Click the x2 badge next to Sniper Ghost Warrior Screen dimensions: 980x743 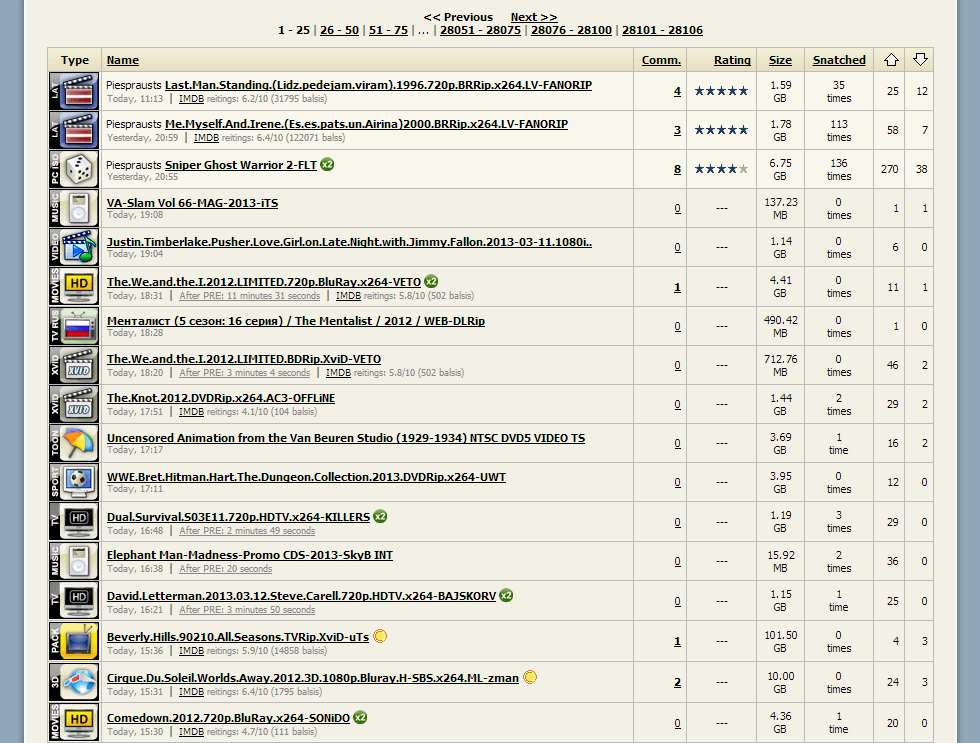(327, 164)
